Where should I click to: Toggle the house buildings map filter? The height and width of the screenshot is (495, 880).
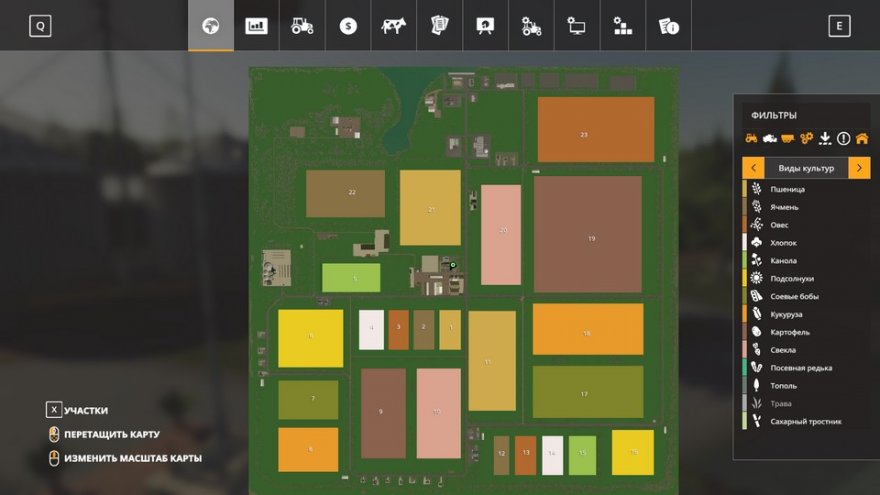coord(861,138)
